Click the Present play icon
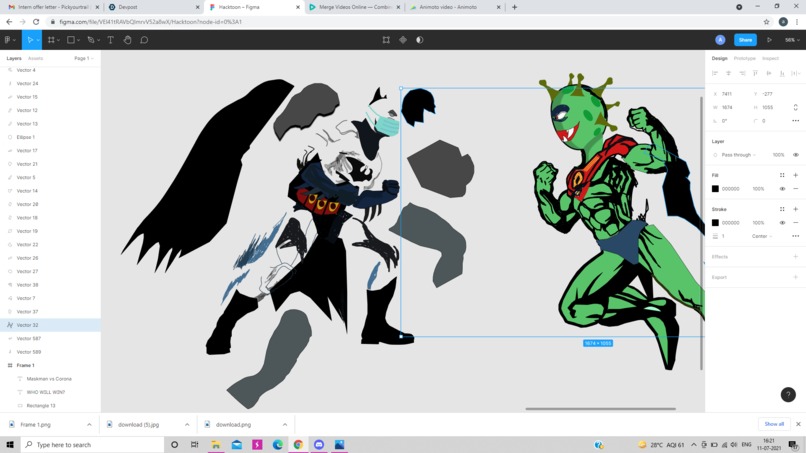The image size is (806, 453). pos(770,40)
